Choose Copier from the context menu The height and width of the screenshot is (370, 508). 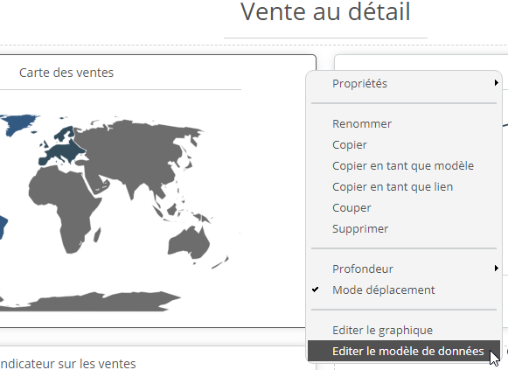tap(349, 145)
